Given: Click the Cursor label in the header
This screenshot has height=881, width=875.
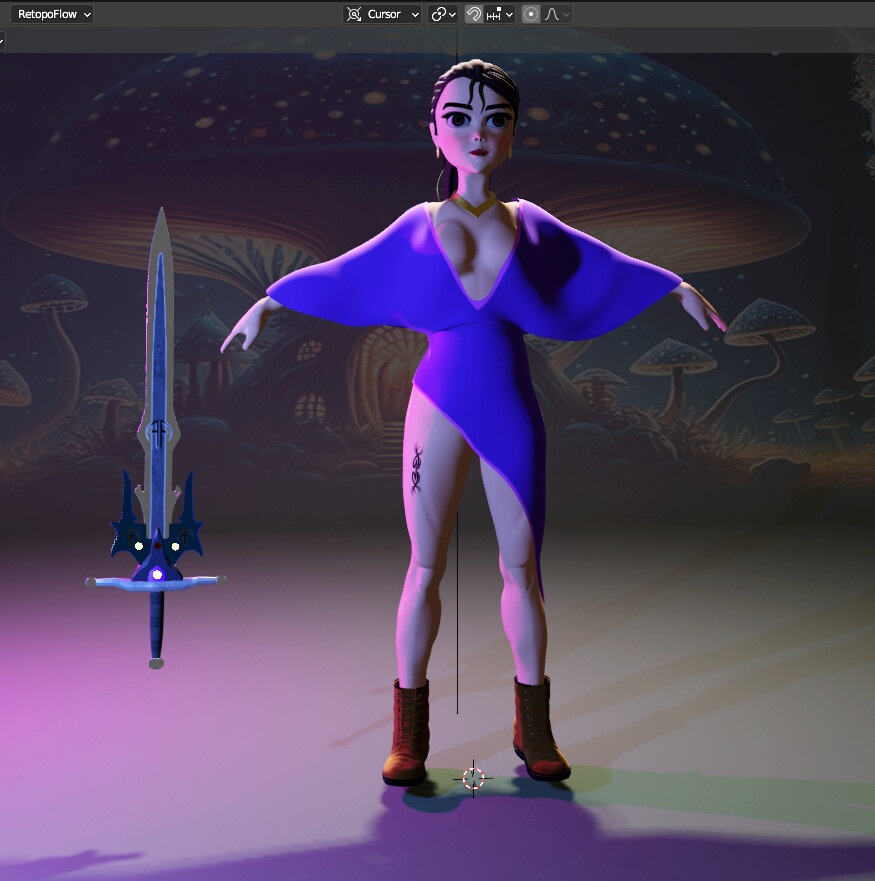Looking at the screenshot, I should click(385, 14).
